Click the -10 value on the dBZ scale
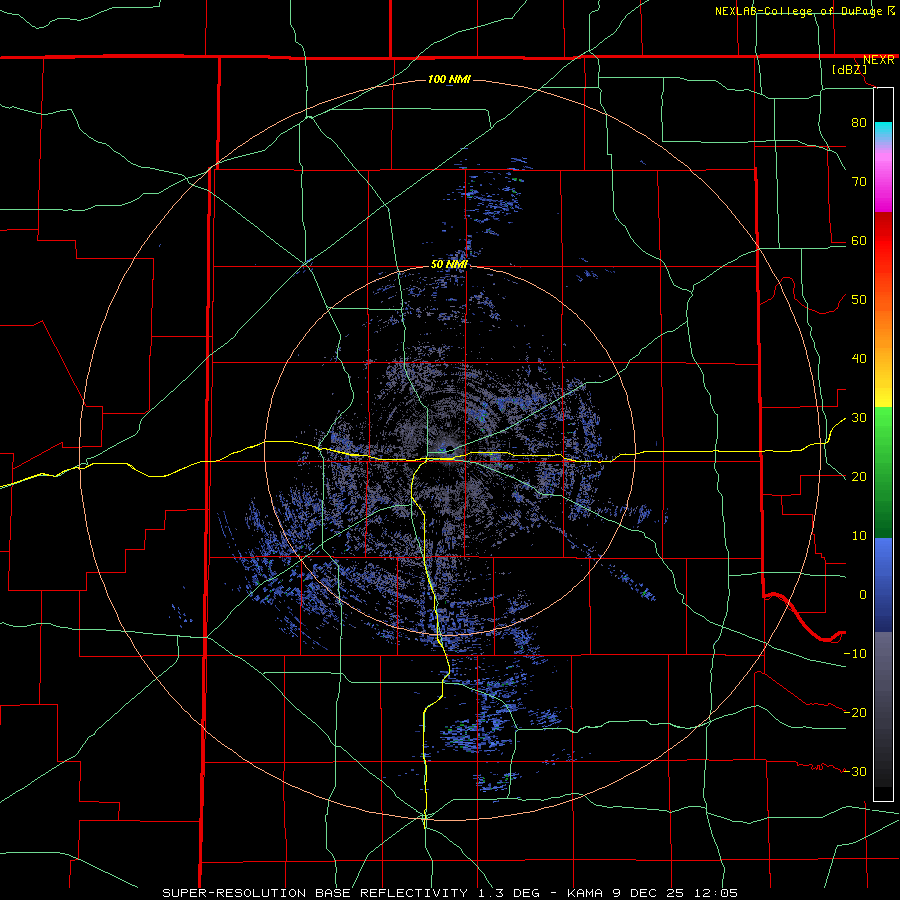900x900 pixels. (x=855, y=654)
